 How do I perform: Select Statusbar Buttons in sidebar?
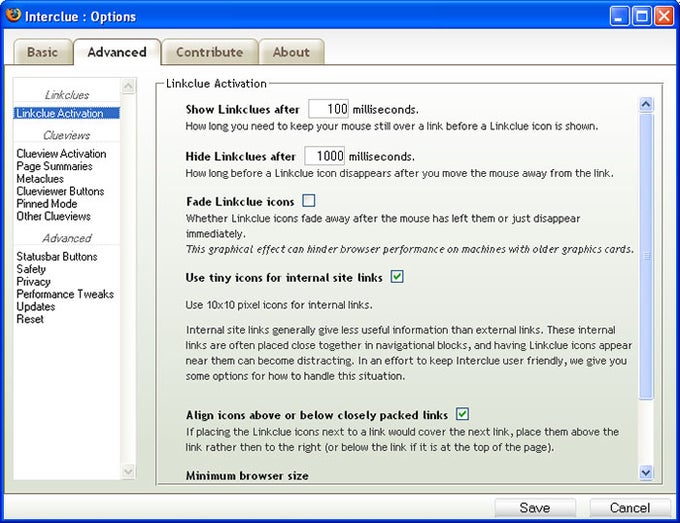coord(57,257)
